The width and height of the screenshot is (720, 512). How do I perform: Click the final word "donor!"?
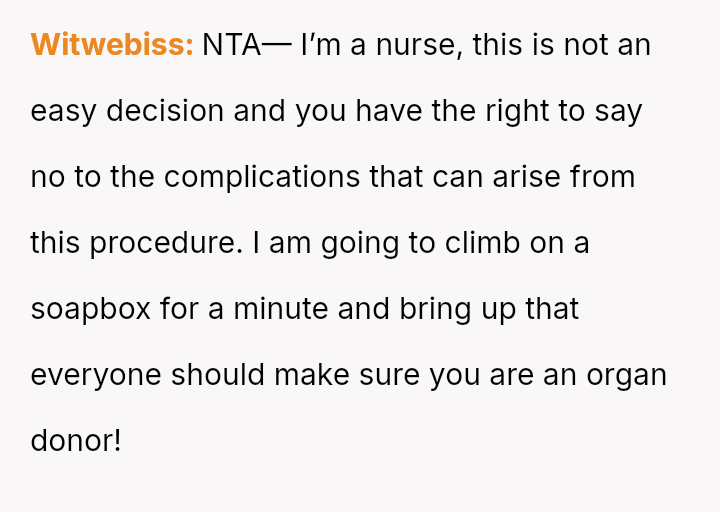click(76, 441)
